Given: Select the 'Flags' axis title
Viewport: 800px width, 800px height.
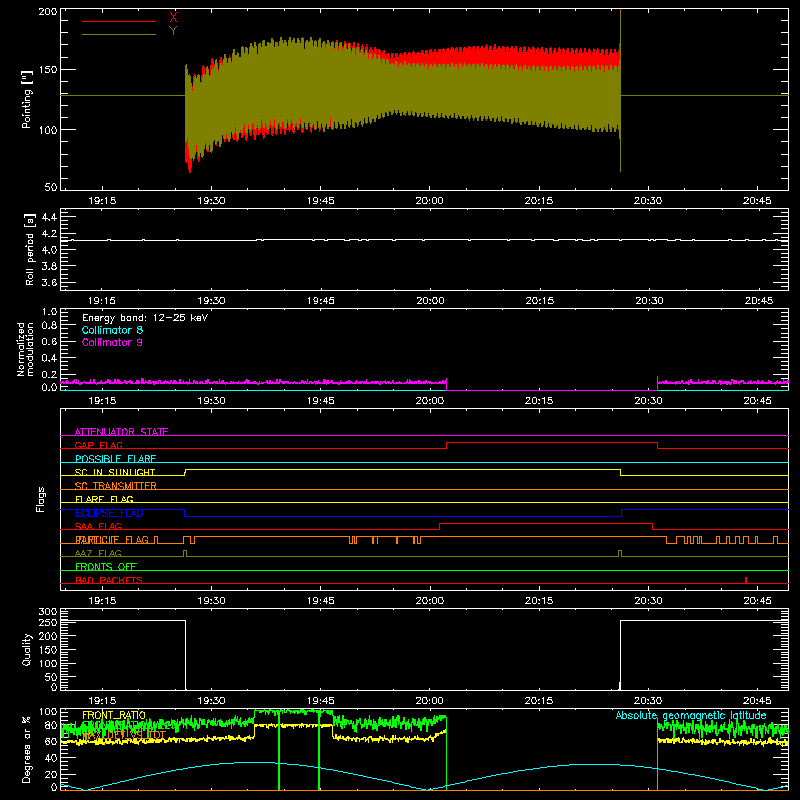Looking at the screenshot, I should 40,499.
